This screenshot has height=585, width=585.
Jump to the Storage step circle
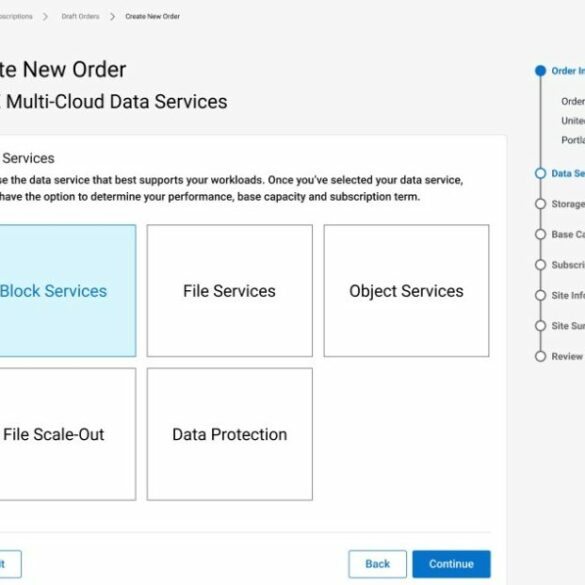point(540,204)
